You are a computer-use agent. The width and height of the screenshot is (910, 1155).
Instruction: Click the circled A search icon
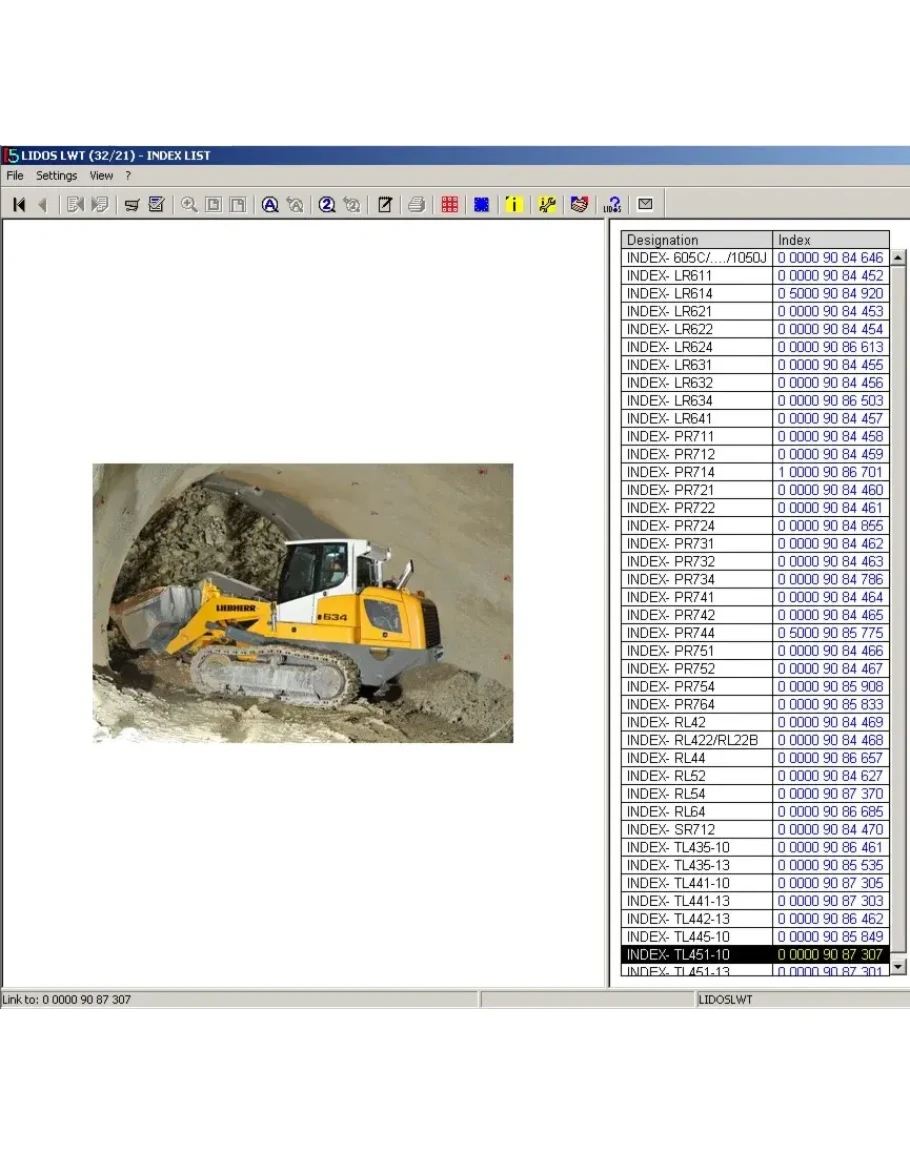(270, 205)
